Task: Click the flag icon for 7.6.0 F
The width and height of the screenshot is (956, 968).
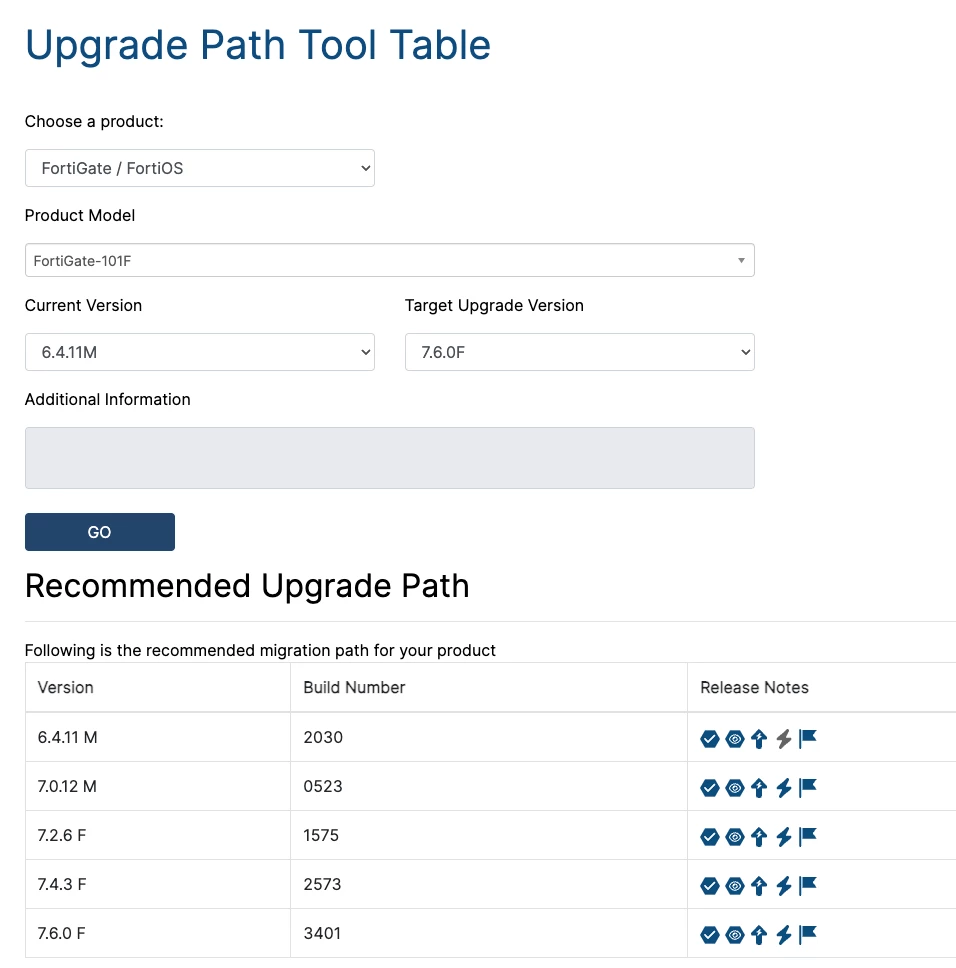Action: point(808,935)
